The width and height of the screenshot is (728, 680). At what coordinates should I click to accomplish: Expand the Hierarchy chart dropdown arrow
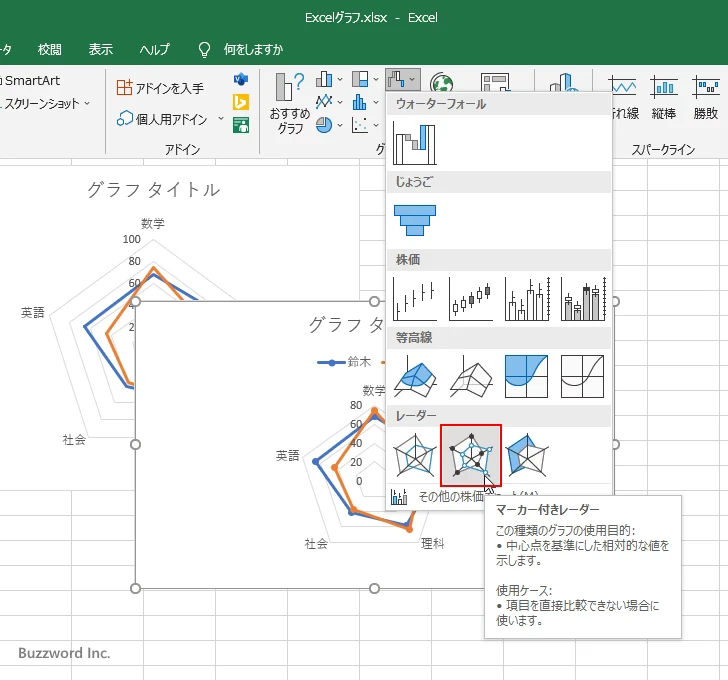tap(376, 80)
